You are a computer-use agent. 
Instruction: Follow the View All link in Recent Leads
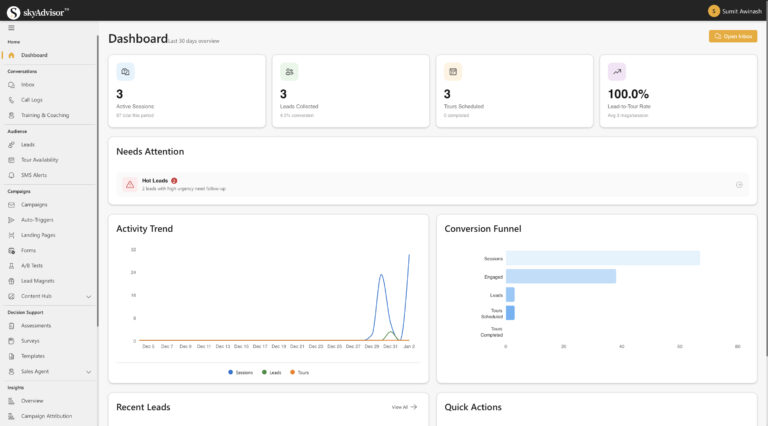(x=404, y=407)
